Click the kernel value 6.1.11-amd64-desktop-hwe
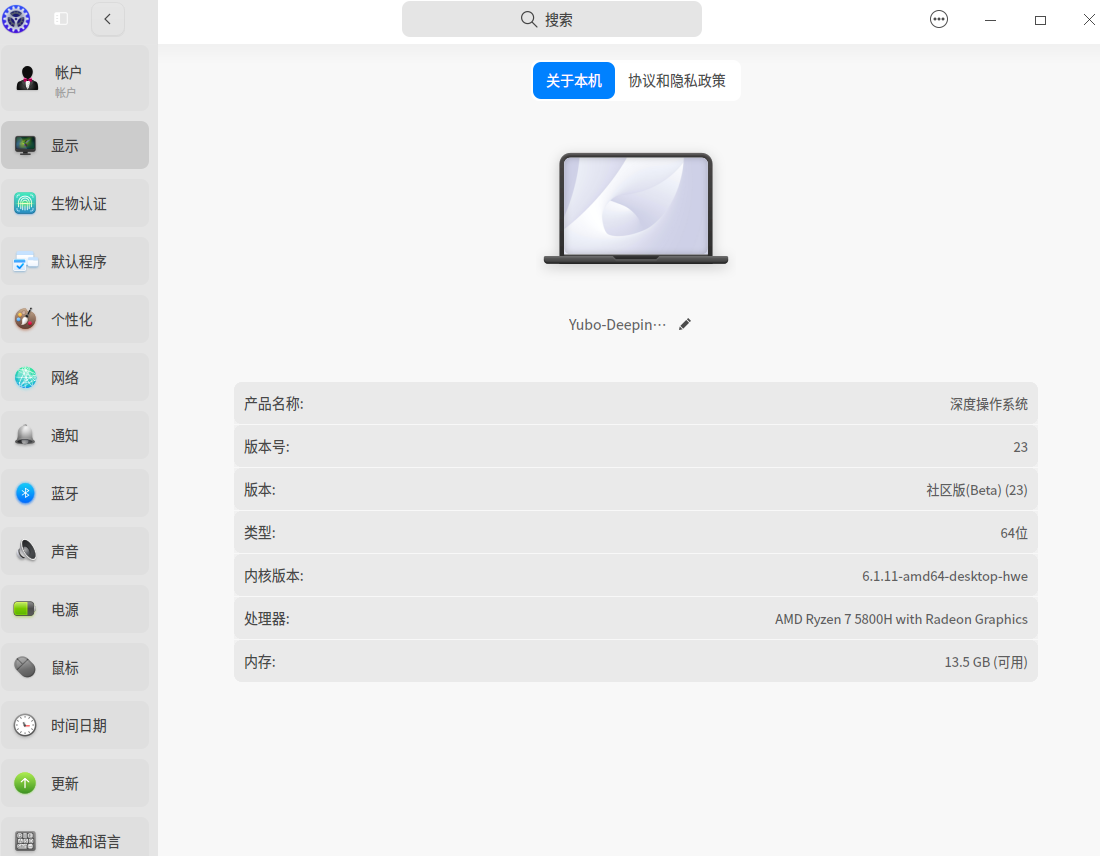The width and height of the screenshot is (1100, 856). [945, 576]
